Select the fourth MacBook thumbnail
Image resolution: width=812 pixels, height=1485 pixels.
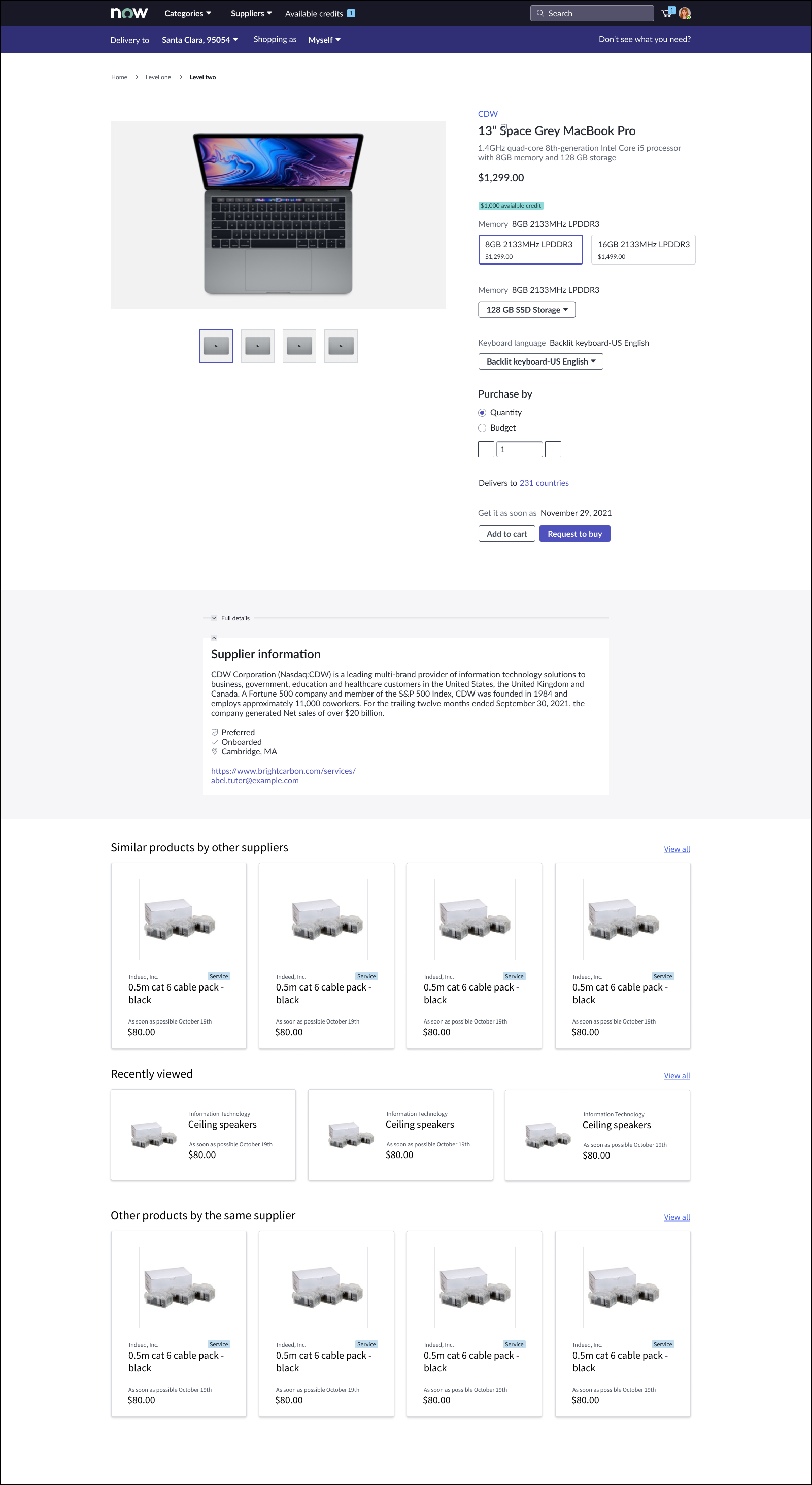(x=341, y=346)
